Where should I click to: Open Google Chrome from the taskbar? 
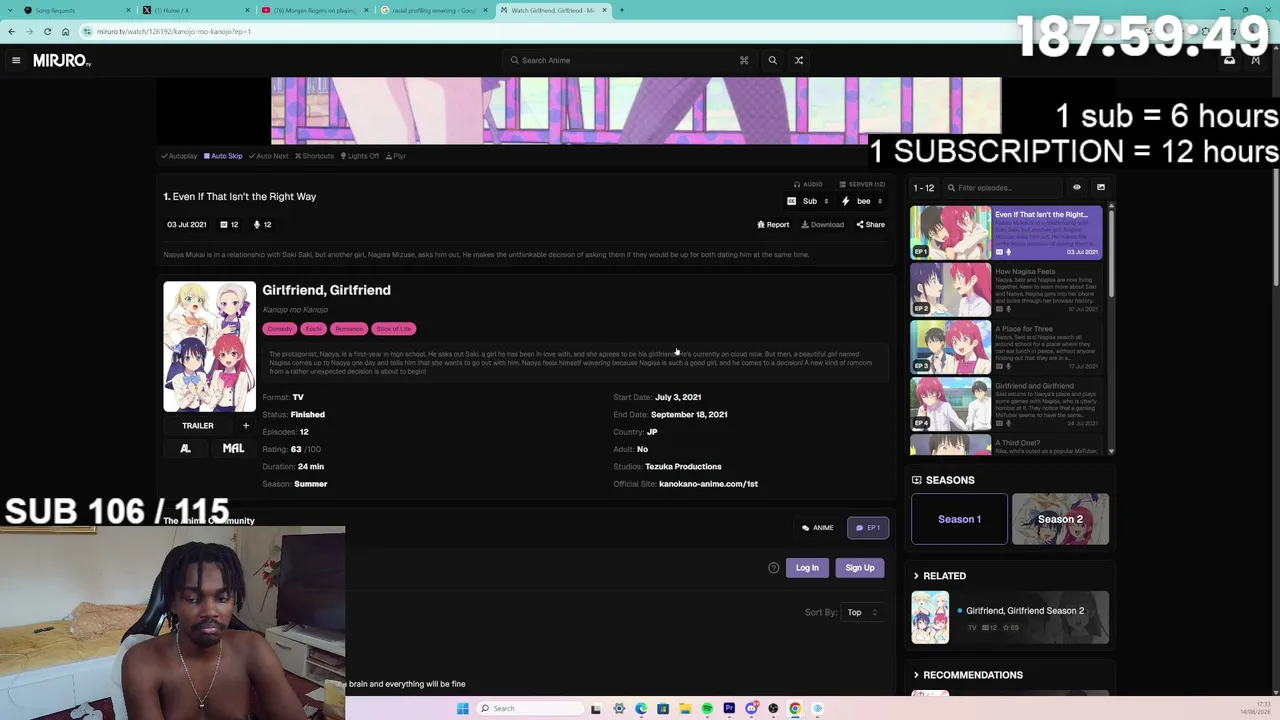pyautogui.click(x=795, y=709)
